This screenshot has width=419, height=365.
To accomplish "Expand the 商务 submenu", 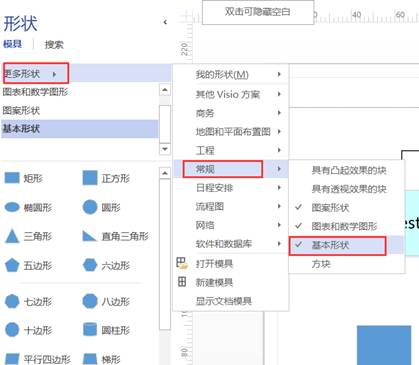I will pos(231,113).
